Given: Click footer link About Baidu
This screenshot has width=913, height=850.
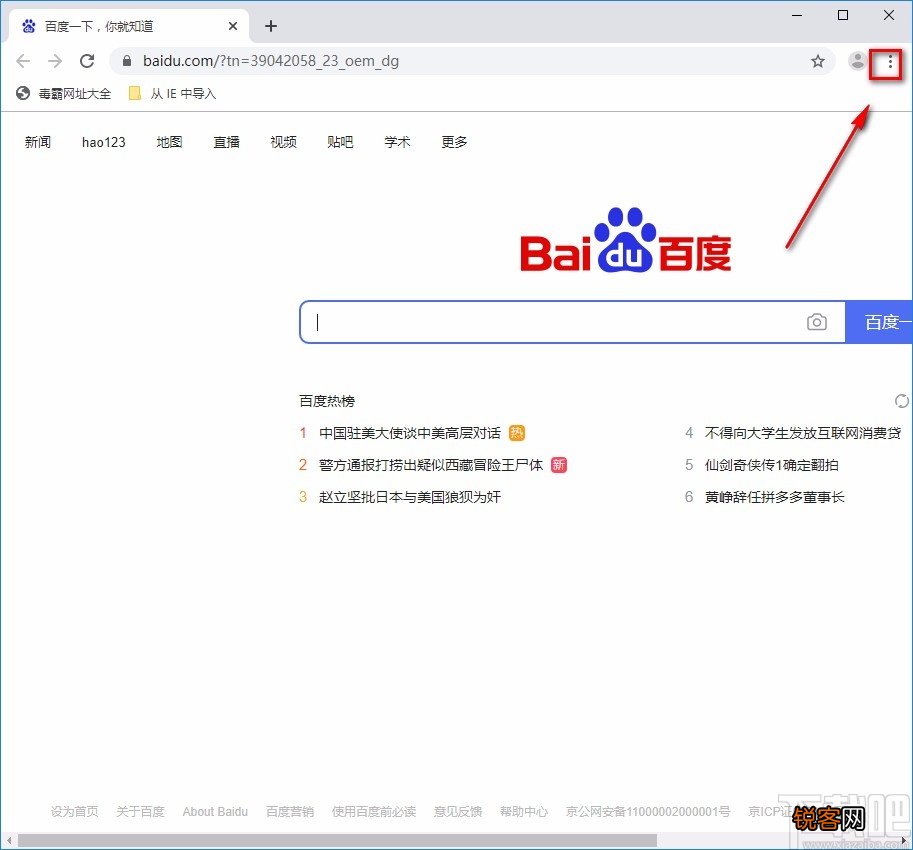Looking at the screenshot, I should 215,812.
